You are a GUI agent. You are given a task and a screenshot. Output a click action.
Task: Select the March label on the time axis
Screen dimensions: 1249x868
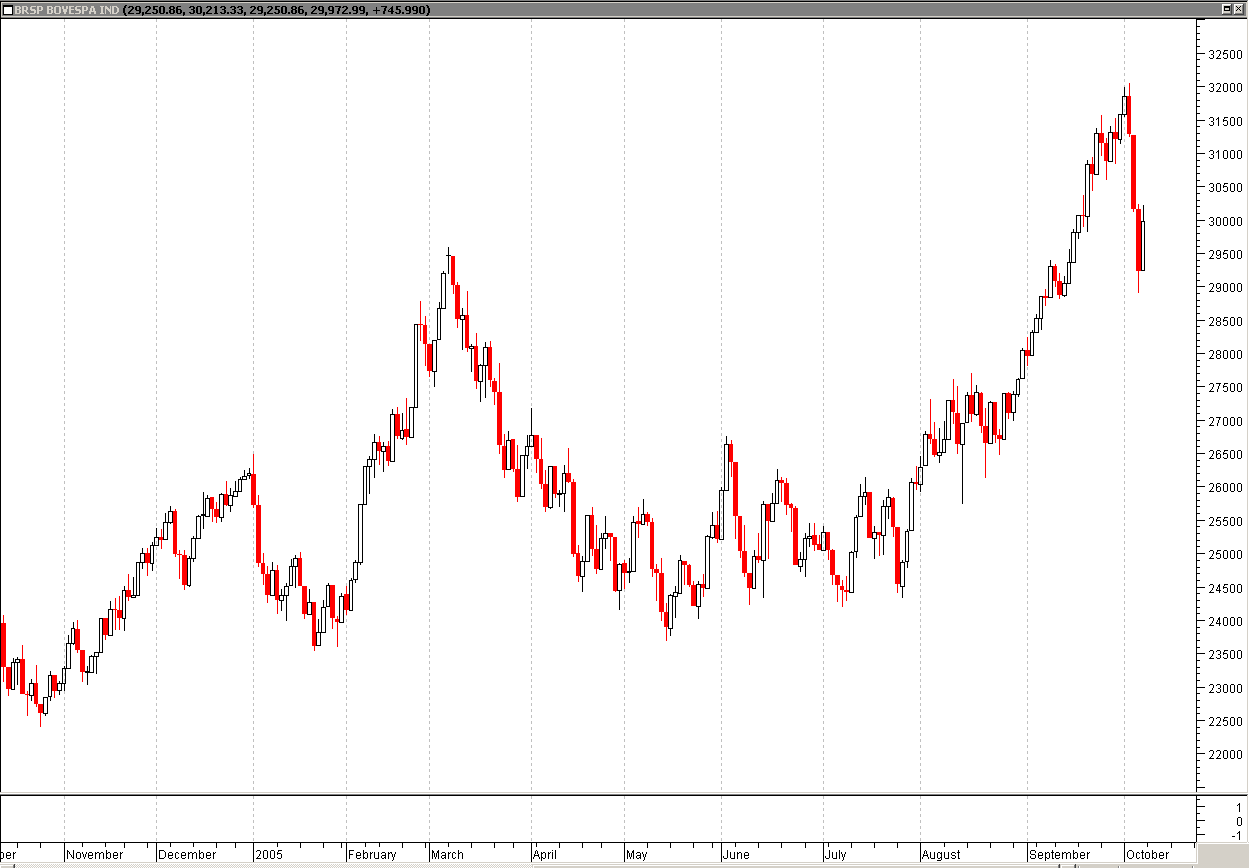click(x=447, y=855)
